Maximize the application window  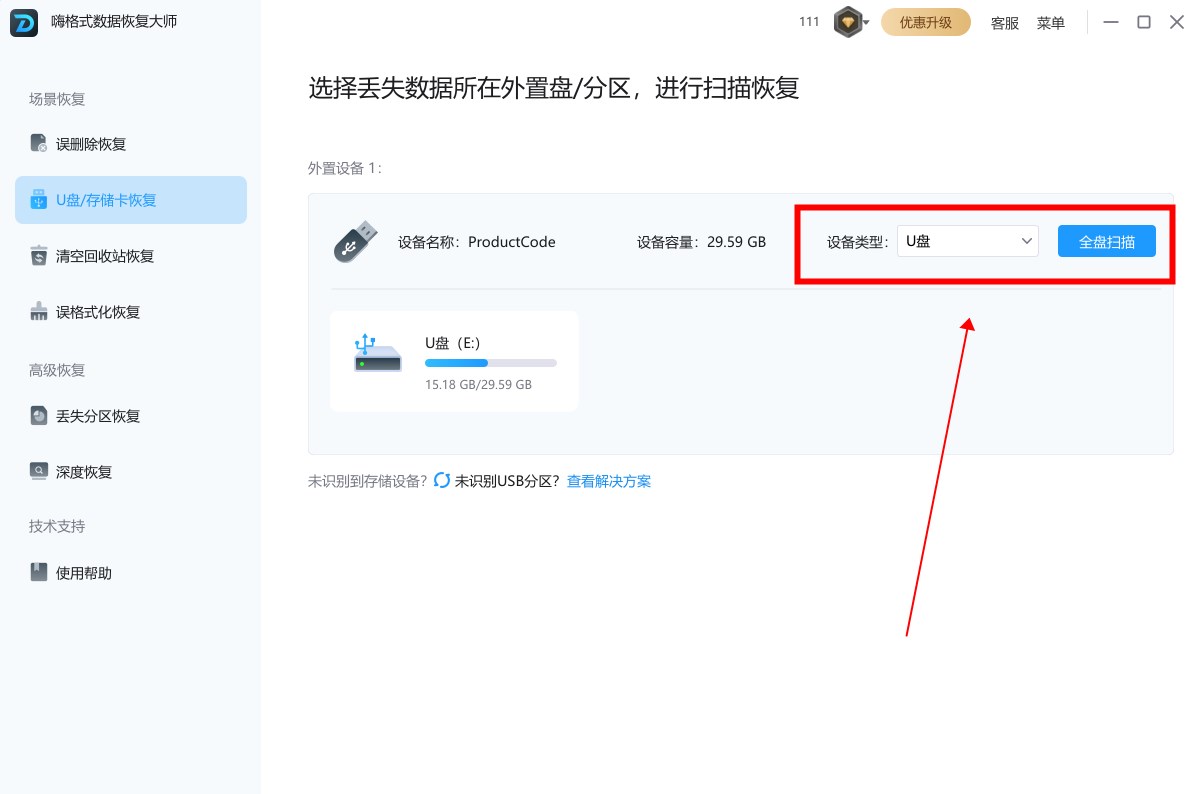tap(1144, 22)
